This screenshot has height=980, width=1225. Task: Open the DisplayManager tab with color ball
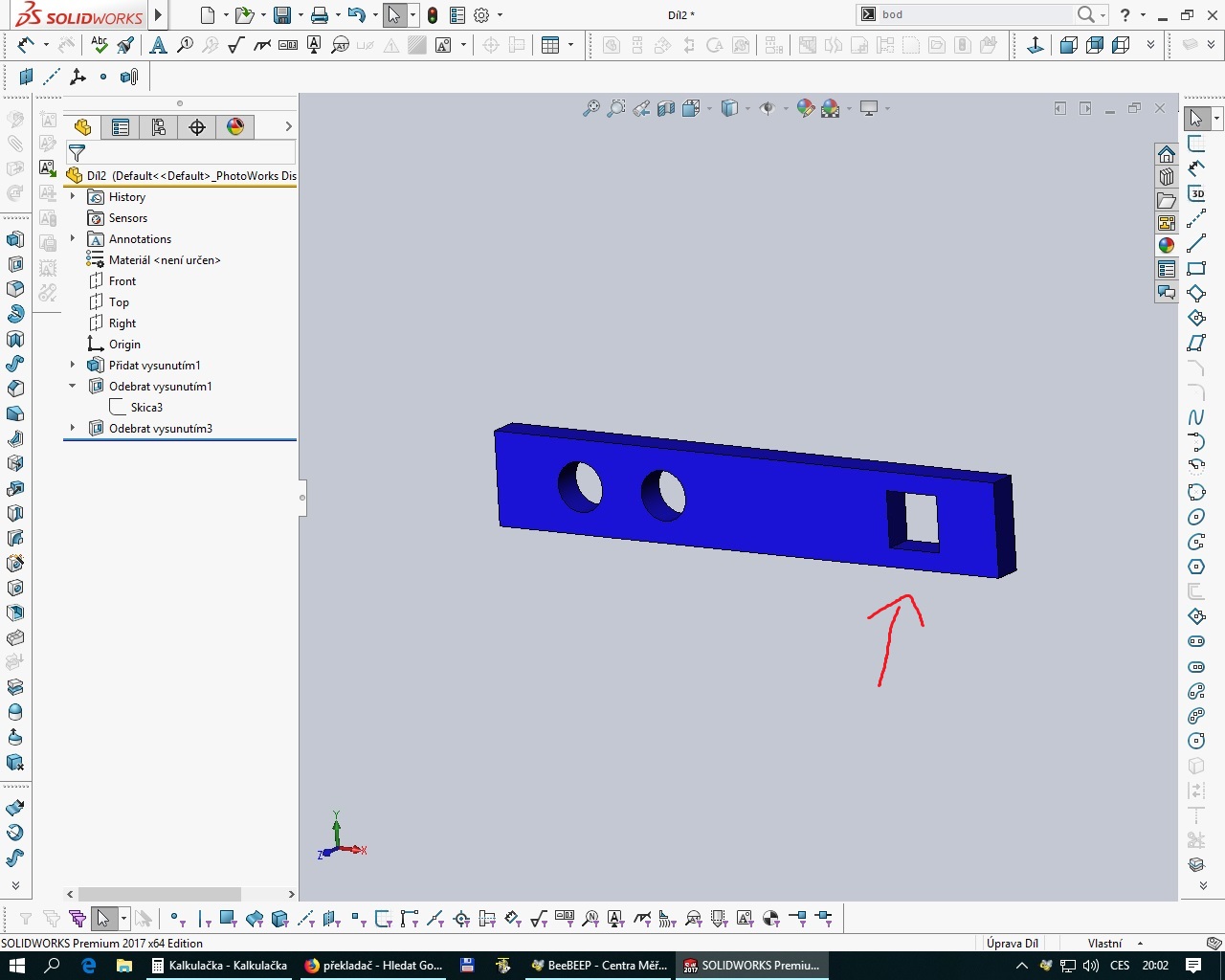pyautogui.click(x=235, y=127)
